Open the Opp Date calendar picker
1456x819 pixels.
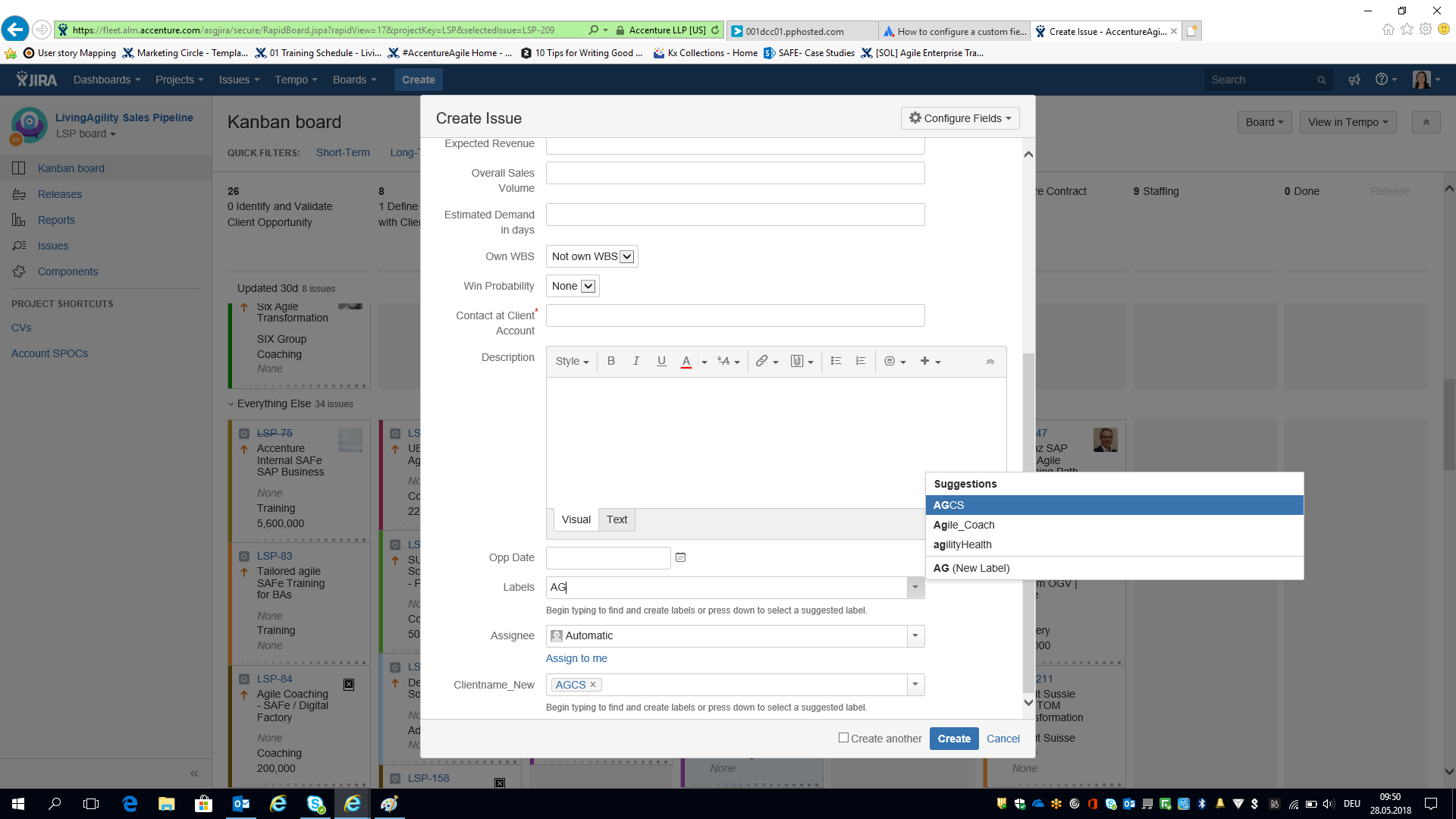coord(680,557)
